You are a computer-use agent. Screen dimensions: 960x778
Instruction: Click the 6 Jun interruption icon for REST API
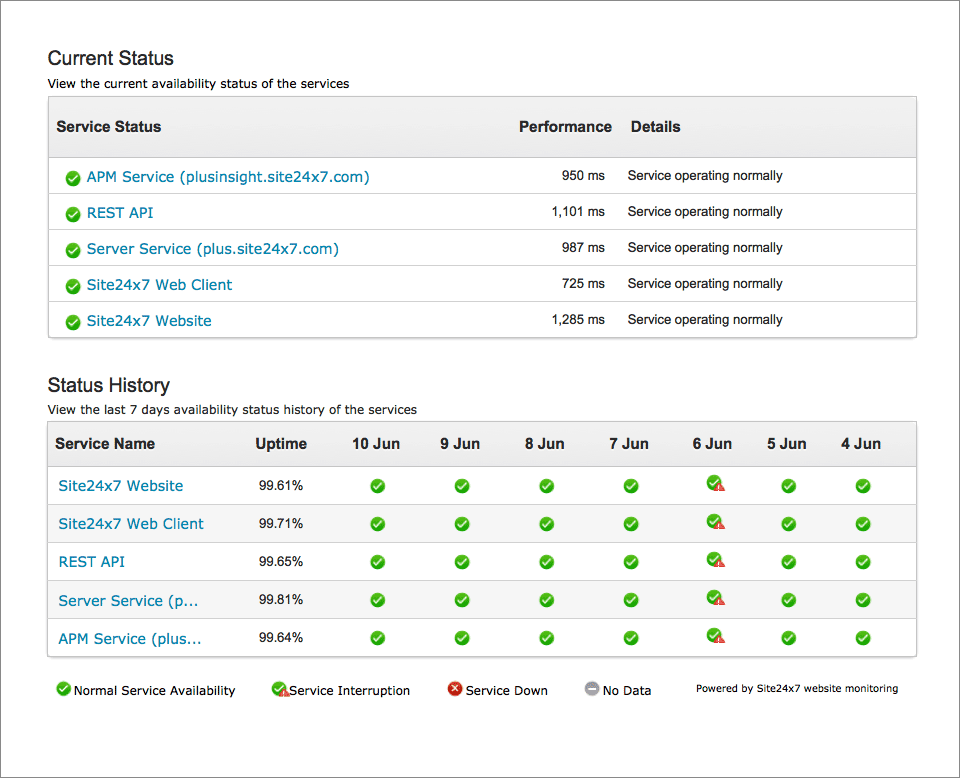(x=713, y=562)
